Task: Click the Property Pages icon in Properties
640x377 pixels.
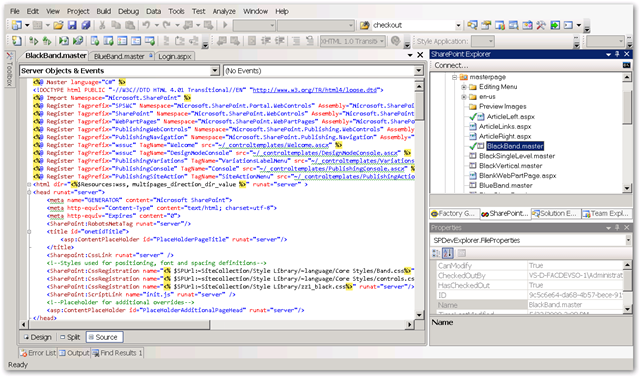Action: [461, 253]
